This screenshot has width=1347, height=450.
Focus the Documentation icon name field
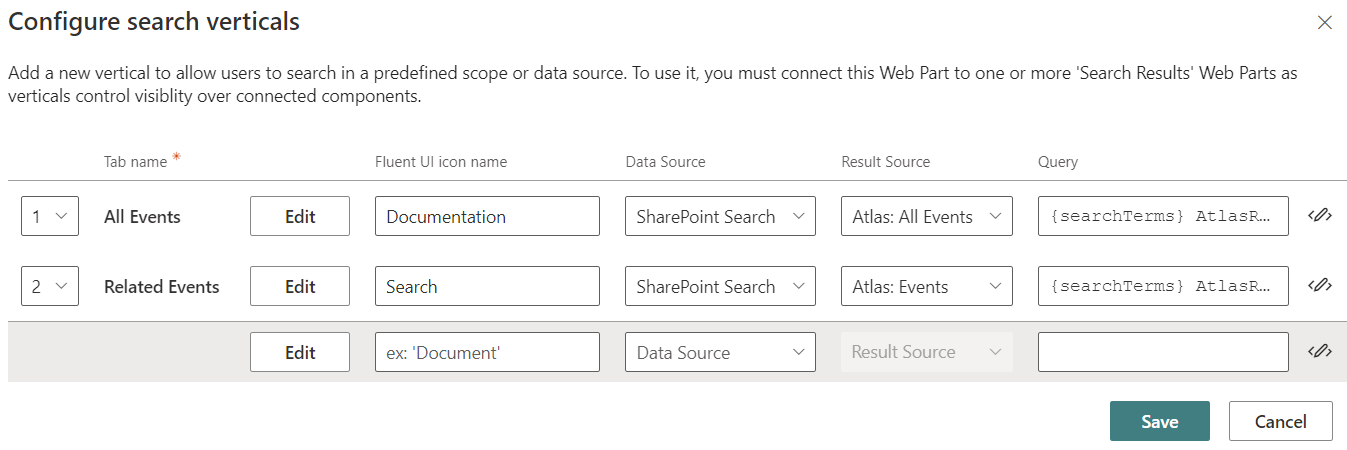pyautogui.click(x=487, y=216)
